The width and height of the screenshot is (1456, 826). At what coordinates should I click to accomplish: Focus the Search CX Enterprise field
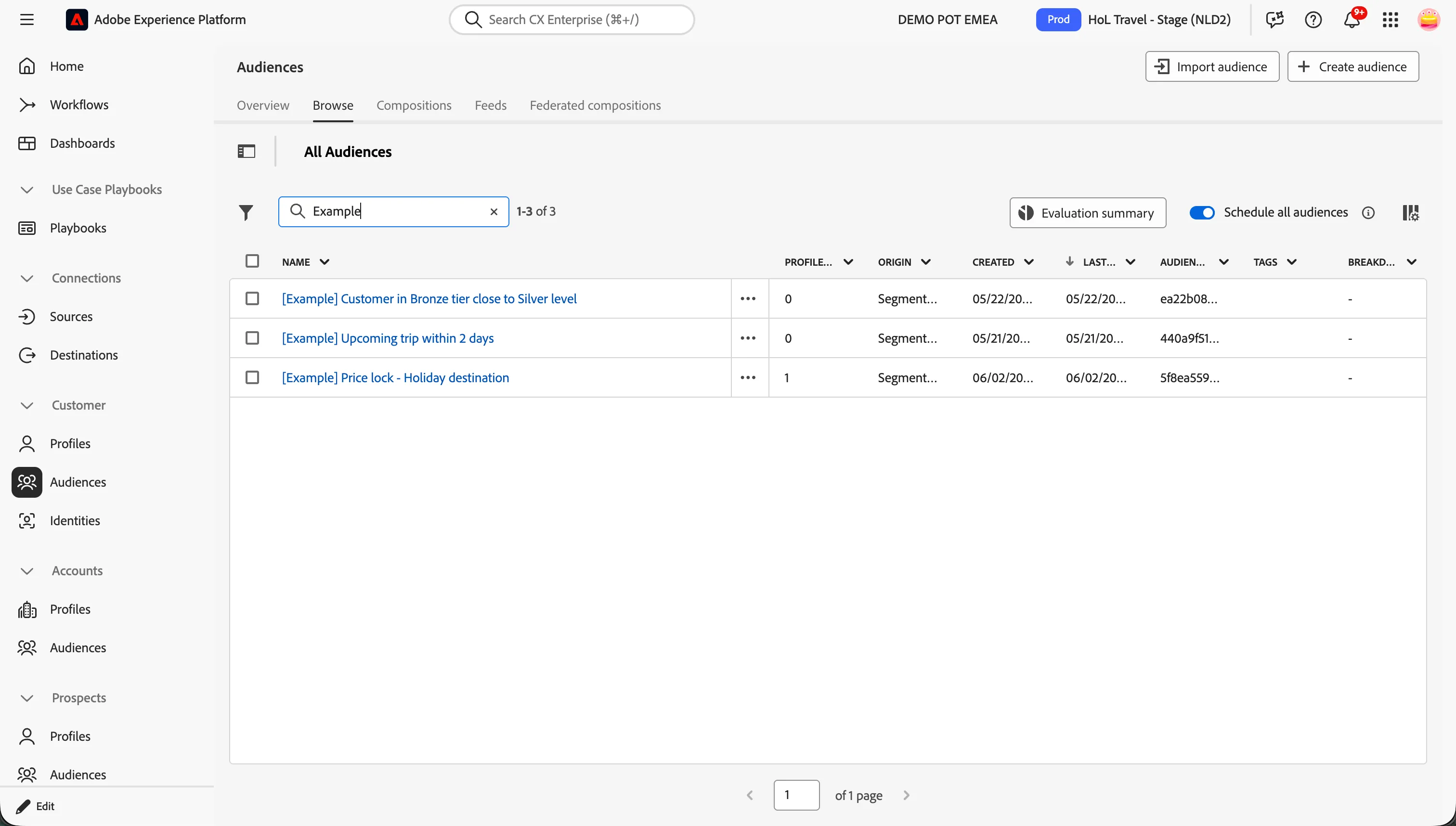[572, 20]
